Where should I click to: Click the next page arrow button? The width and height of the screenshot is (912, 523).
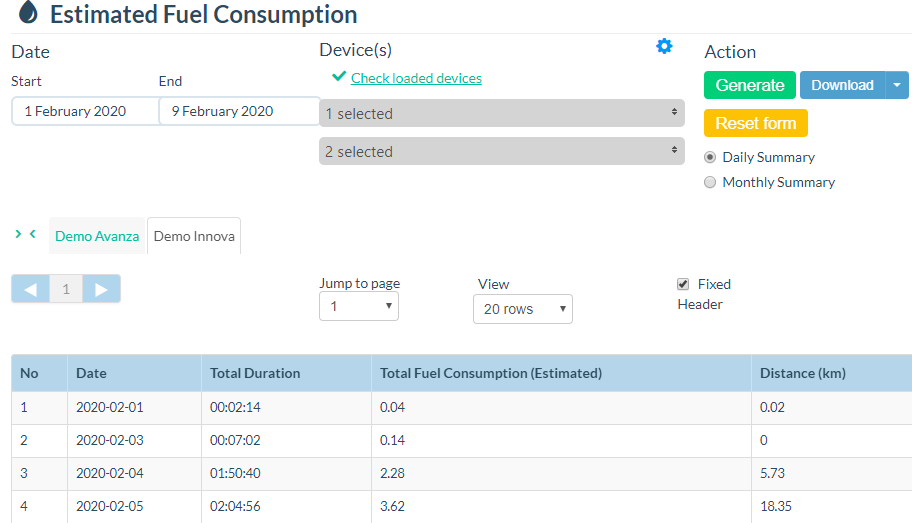point(101,289)
